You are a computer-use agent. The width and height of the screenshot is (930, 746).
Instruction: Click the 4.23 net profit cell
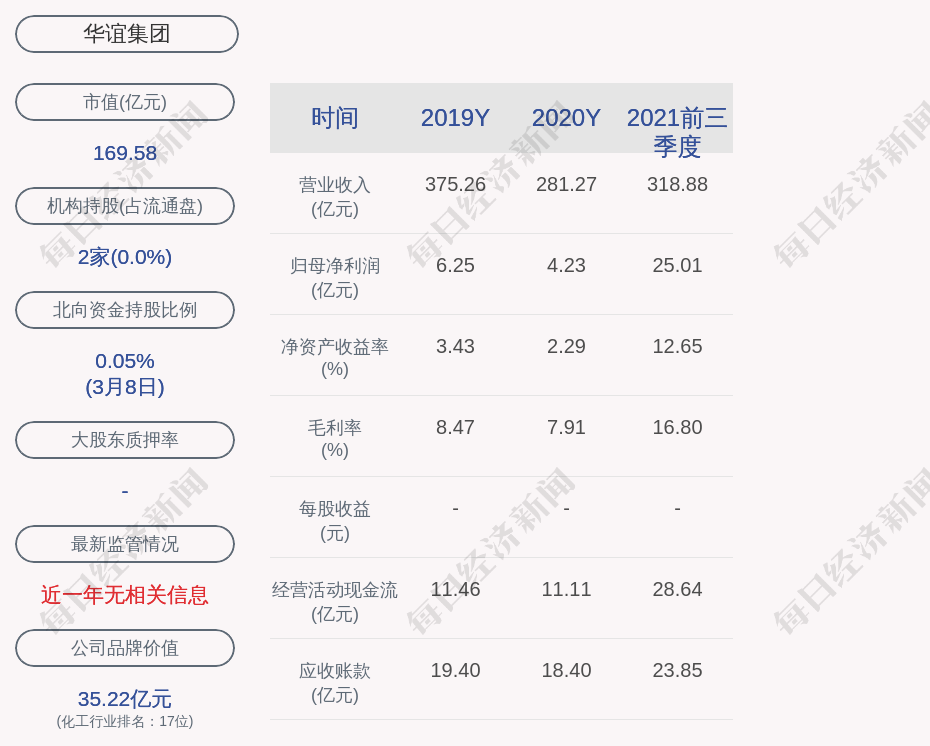coord(566,265)
